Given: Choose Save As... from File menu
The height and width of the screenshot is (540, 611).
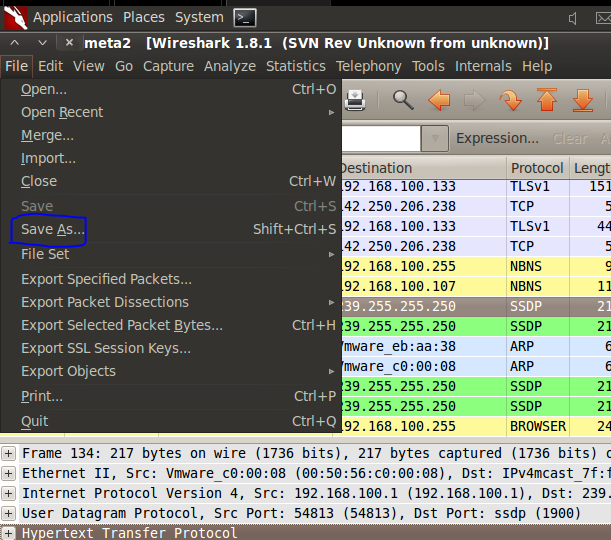Looking at the screenshot, I should tap(171, 229).
